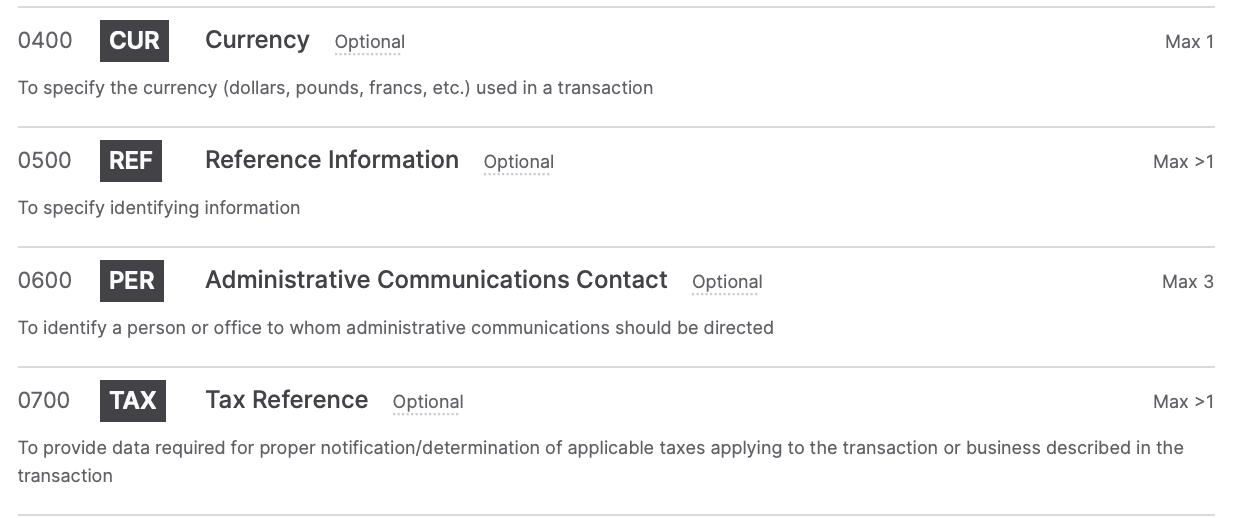Select position number 0500
1240x518 pixels.
45,161
